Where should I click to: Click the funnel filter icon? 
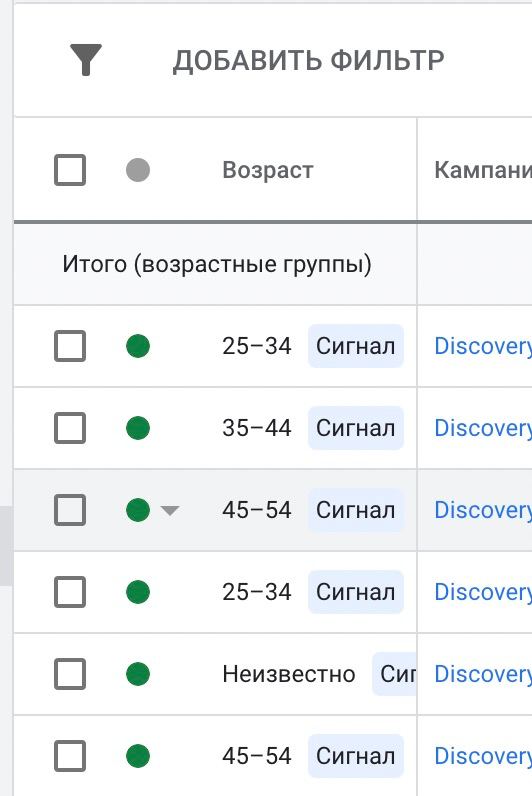coord(86,59)
